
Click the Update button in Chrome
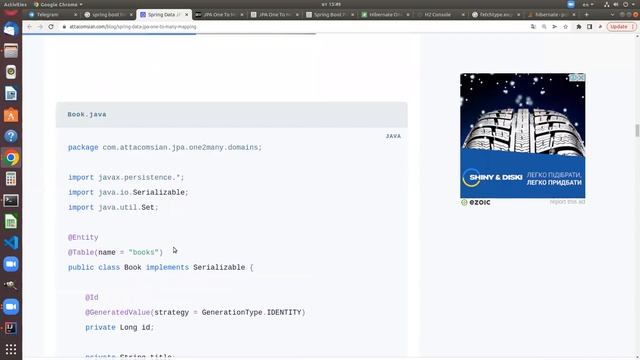[621, 27]
